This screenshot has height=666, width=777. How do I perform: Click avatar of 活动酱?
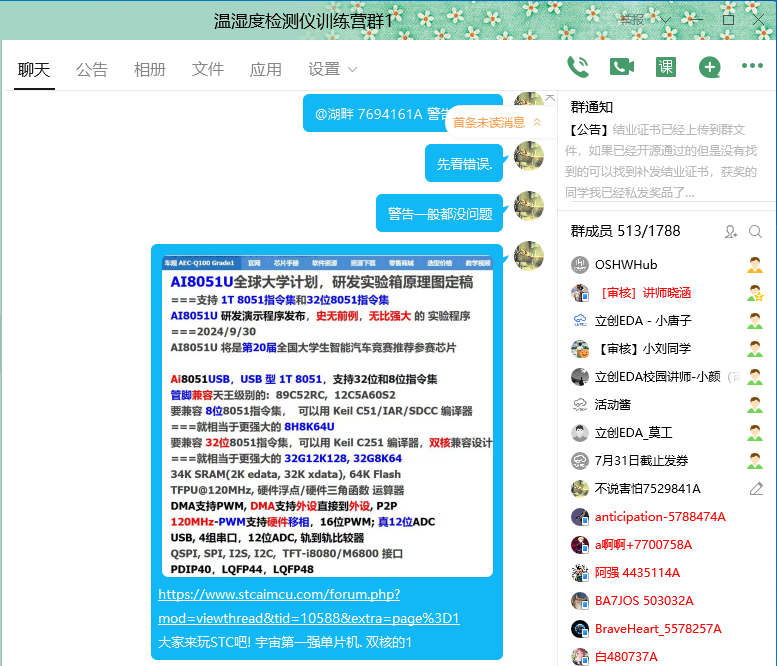point(580,405)
